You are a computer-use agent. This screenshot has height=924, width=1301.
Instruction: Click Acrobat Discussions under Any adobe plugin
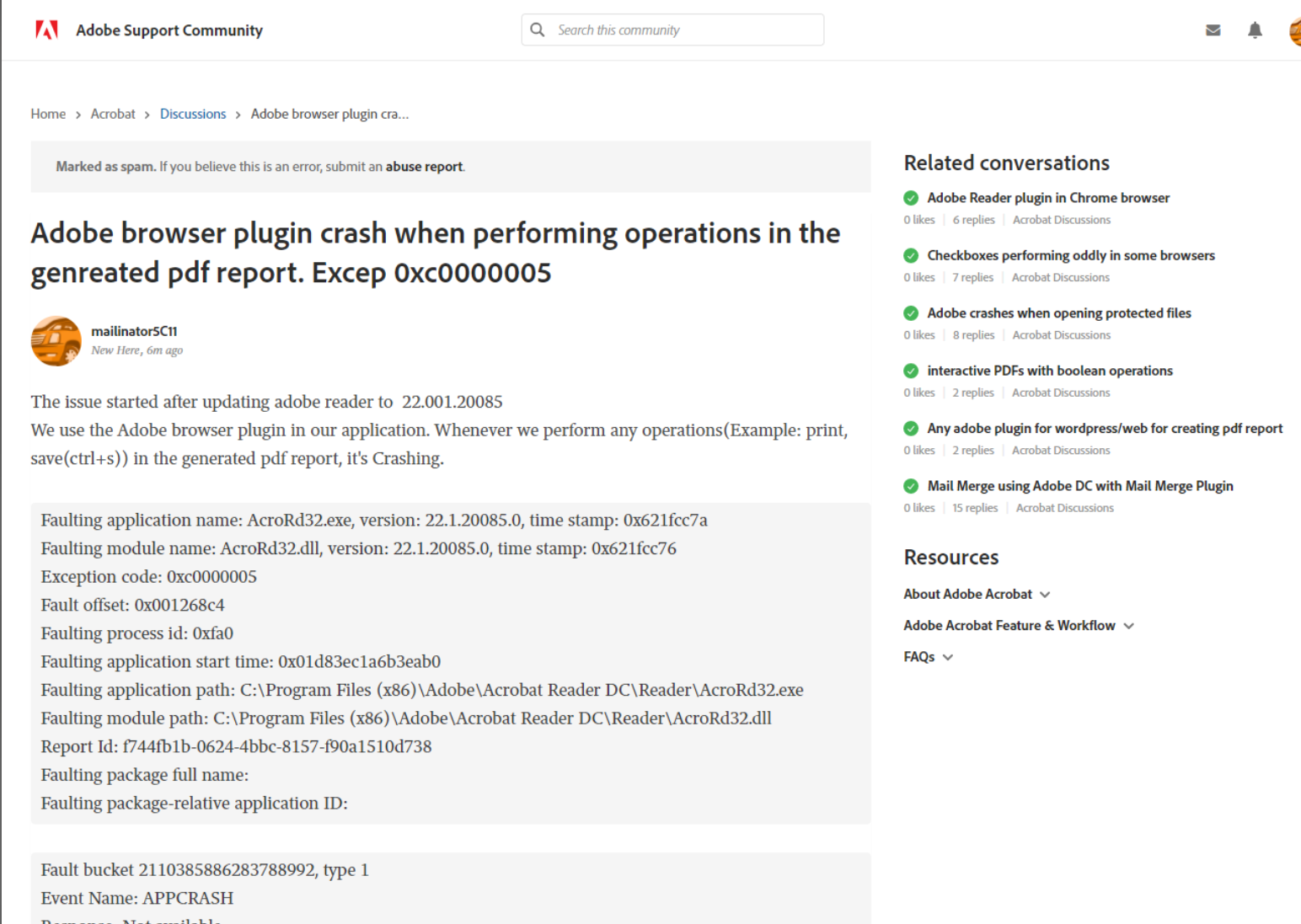[x=1061, y=450]
